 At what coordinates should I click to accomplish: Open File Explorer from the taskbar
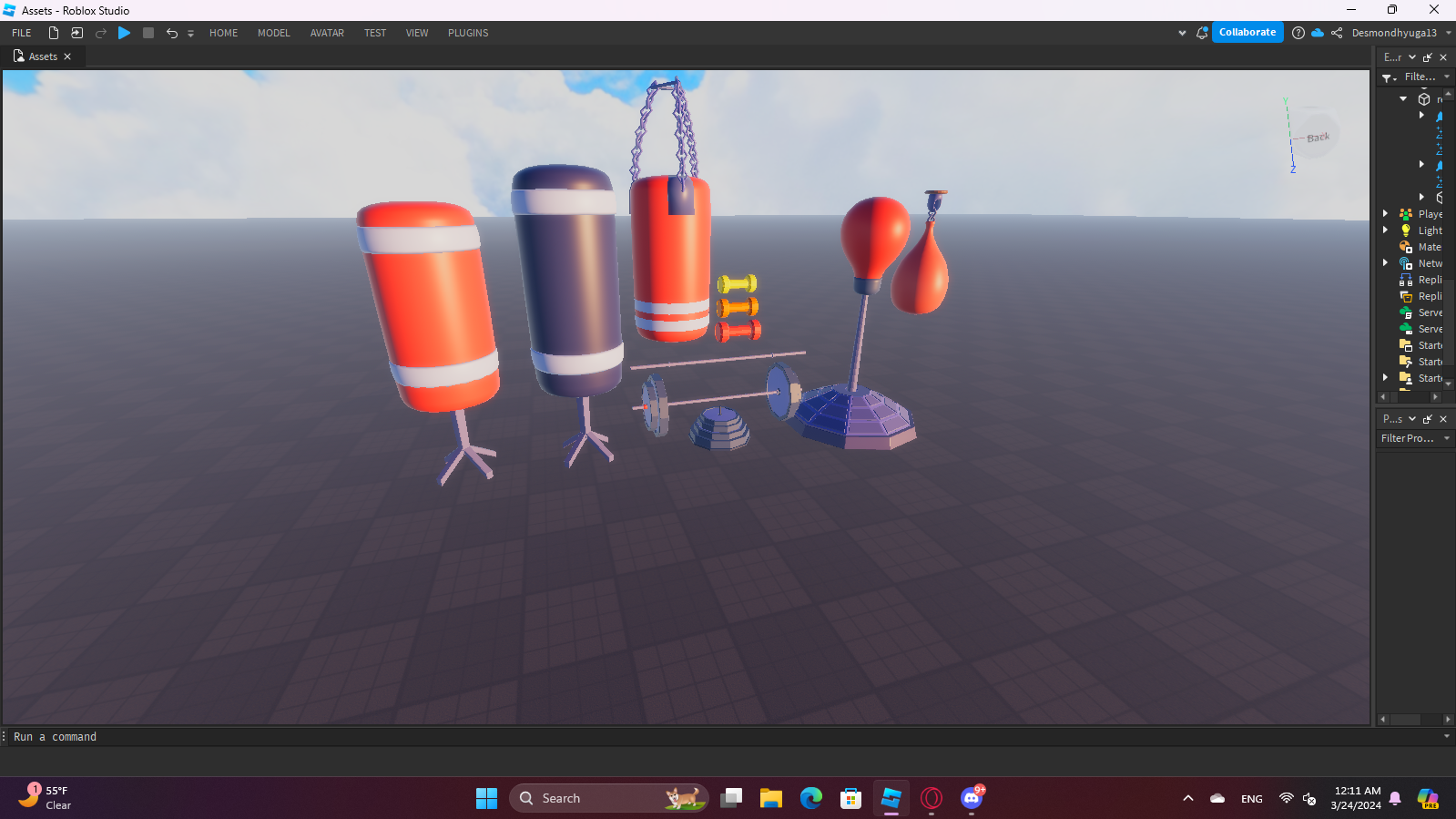click(x=771, y=798)
